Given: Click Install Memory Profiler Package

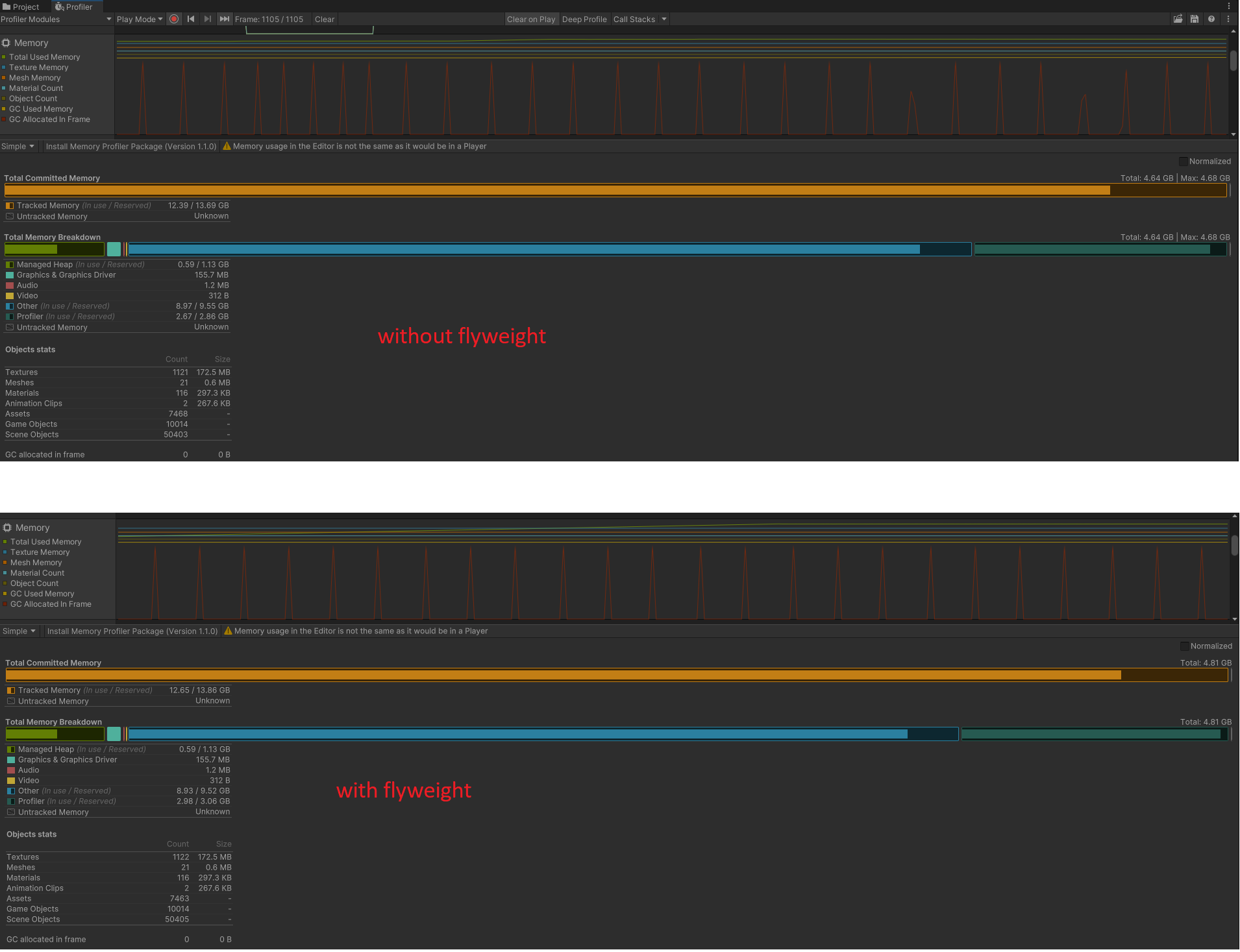Looking at the screenshot, I should [x=130, y=146].
